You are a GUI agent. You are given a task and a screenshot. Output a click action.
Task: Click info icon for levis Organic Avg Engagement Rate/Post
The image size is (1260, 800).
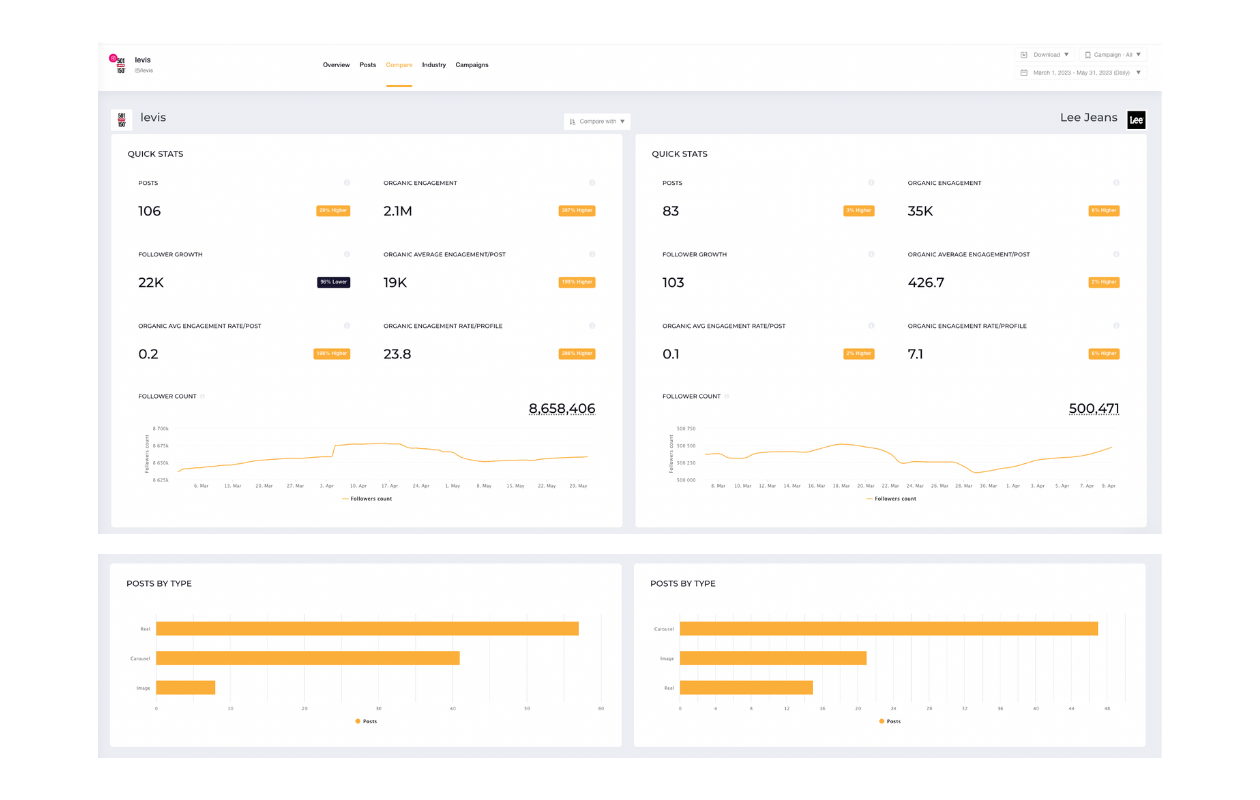pyautogui.click(x=347, y=326)
